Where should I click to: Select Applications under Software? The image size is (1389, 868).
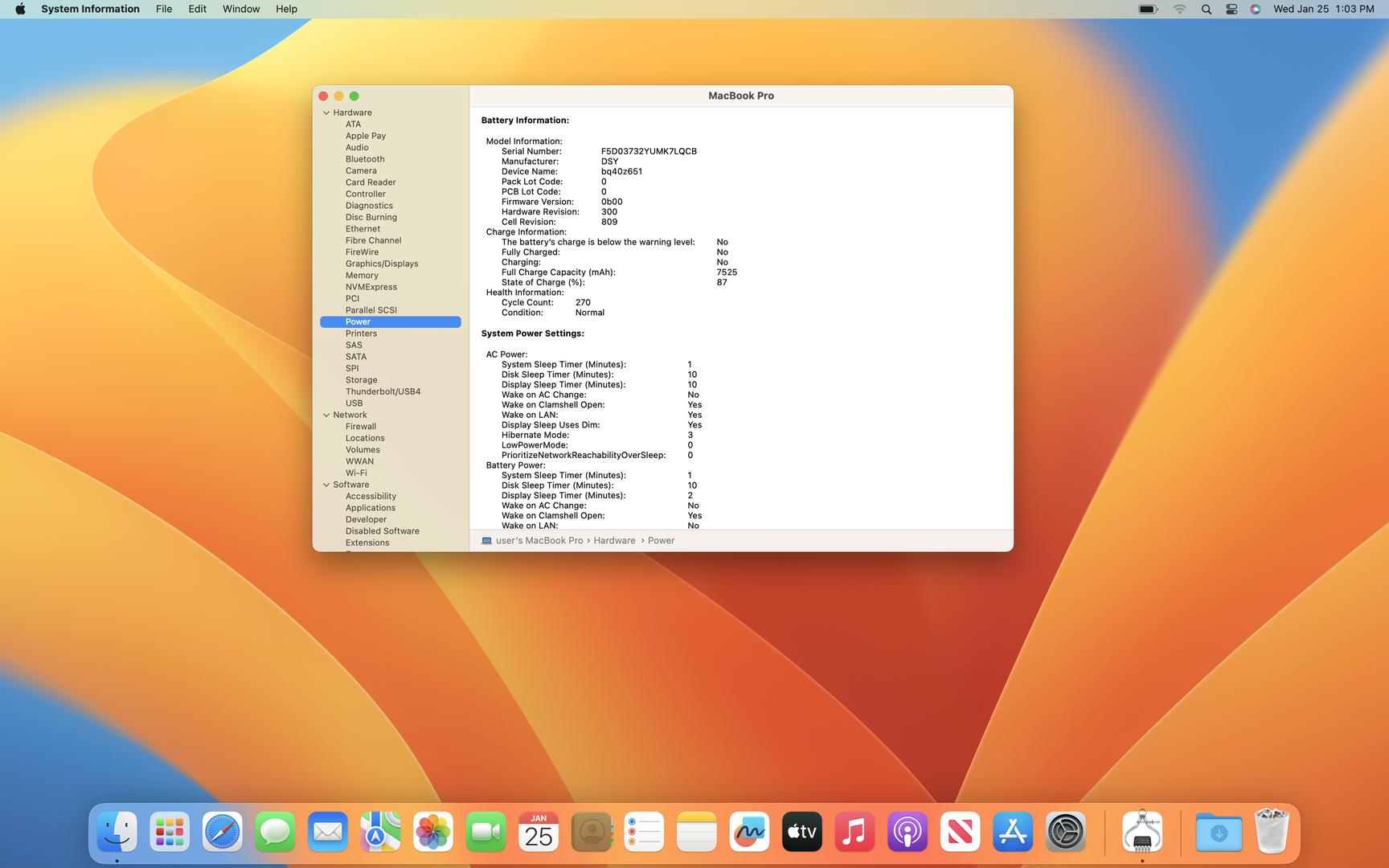pyautogui.click(x=371, y=508)
